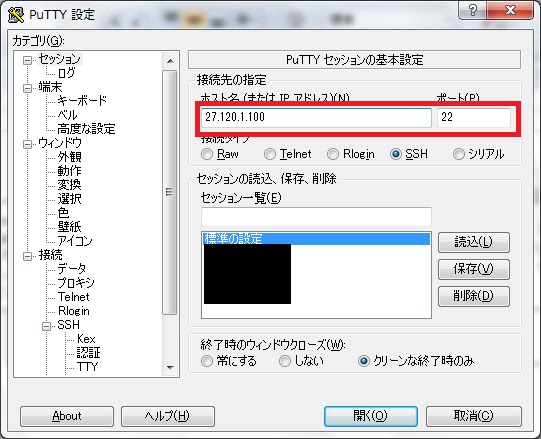Open the TTY category
The height and width of the screenshot is (439, 541).
coord(88,367)
